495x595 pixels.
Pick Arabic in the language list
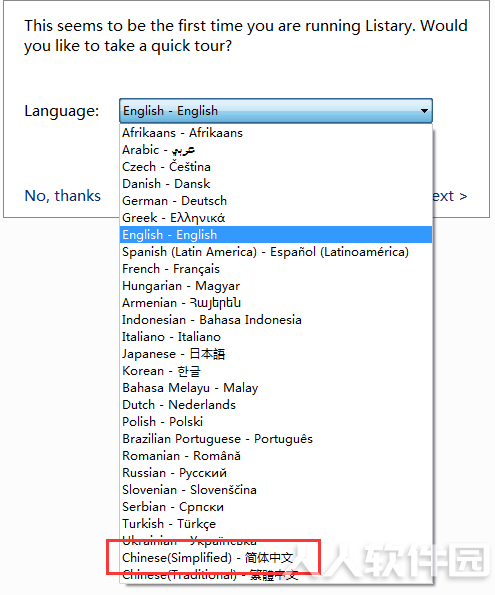click(x=276, y=150)
